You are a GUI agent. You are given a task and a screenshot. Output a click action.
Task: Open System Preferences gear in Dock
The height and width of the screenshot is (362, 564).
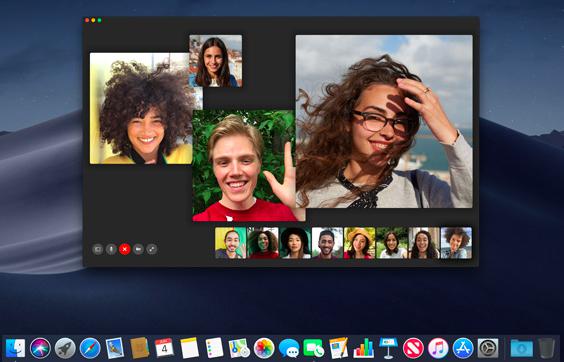488,348
